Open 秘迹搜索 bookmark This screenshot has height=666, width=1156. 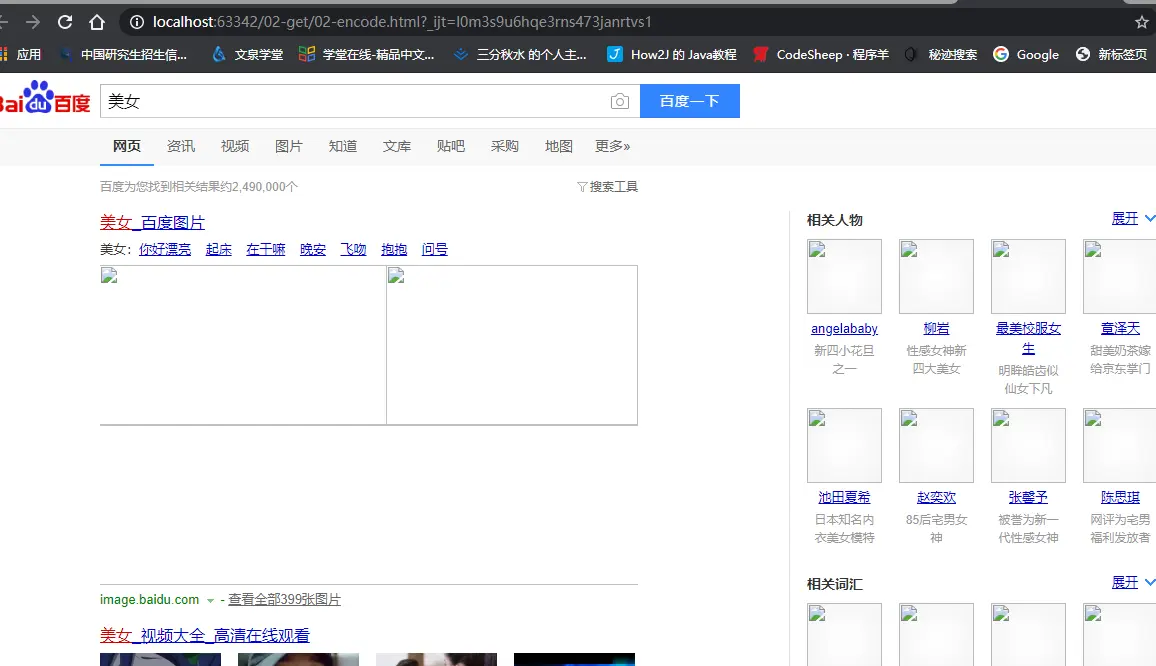pos(941,55)
